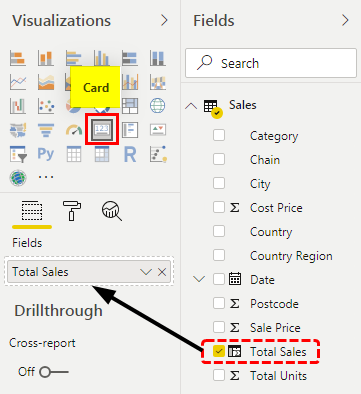Switch to the Format paint roller tab
The image size is (361, 394).
tap(72, 211)
